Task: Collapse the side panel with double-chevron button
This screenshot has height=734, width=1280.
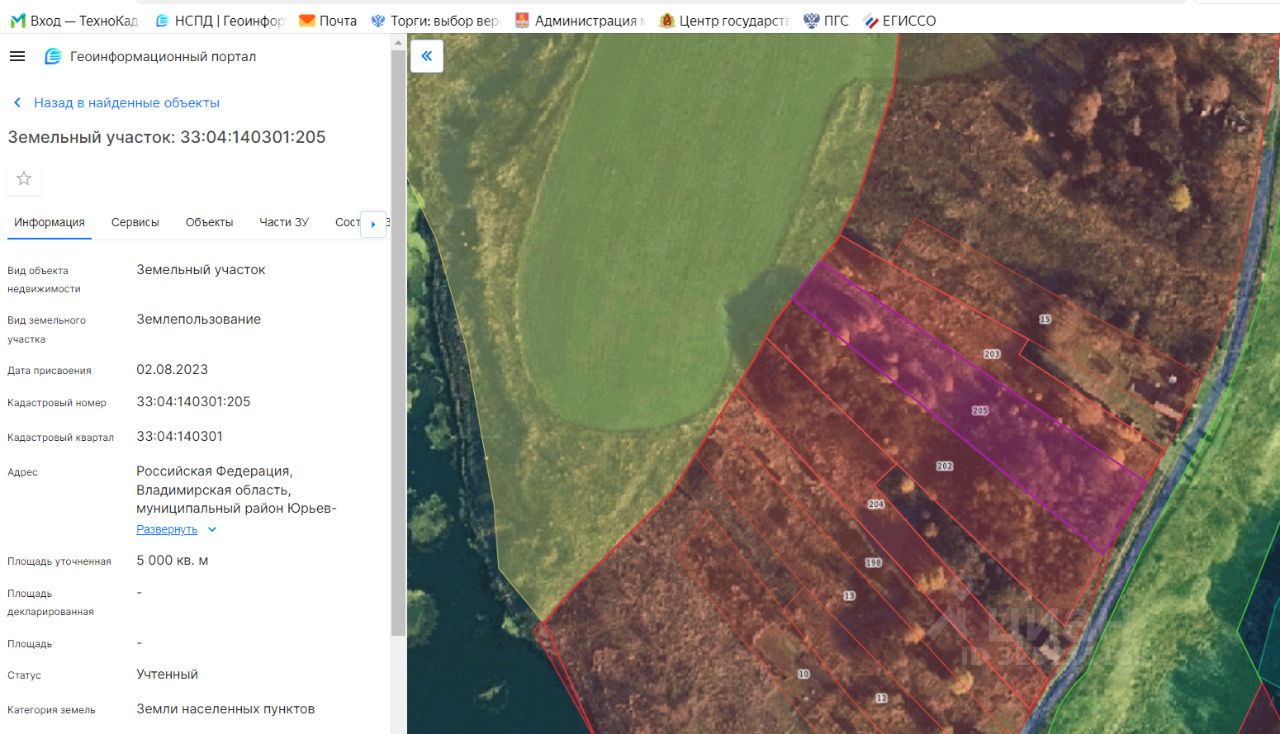Action: (427, 56)
